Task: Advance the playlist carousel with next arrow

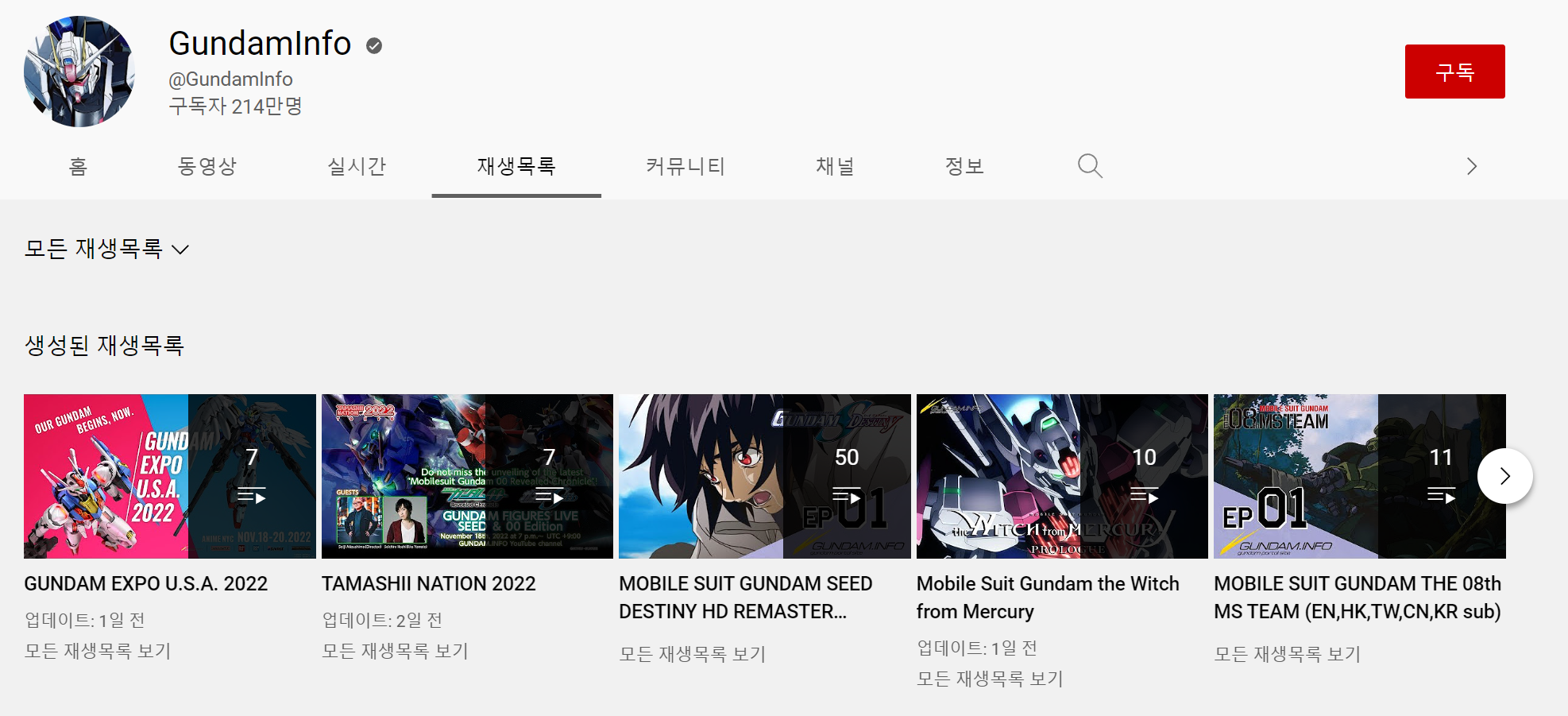Action: (1504, 476)
